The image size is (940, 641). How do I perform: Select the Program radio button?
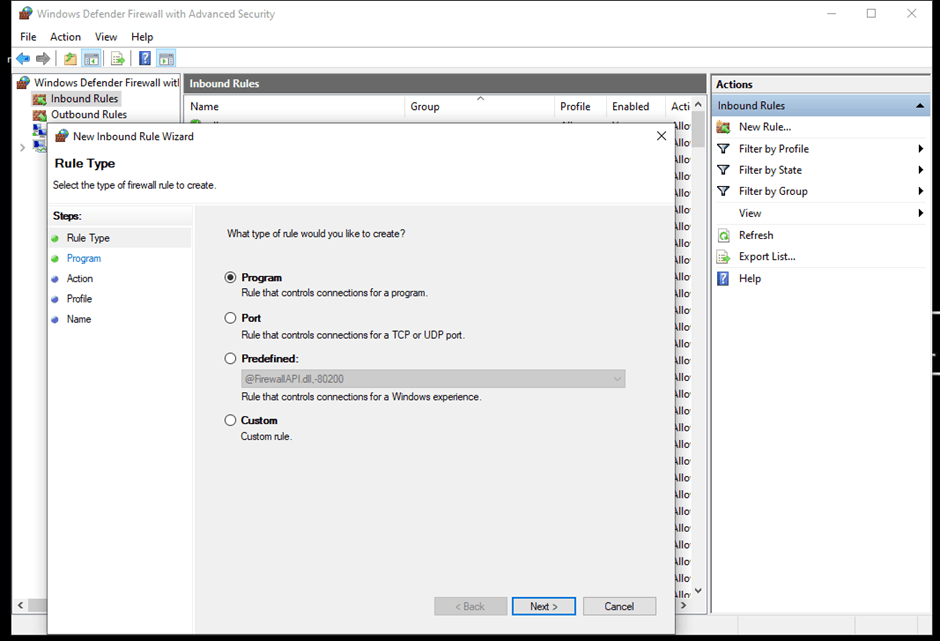[231, 278]
